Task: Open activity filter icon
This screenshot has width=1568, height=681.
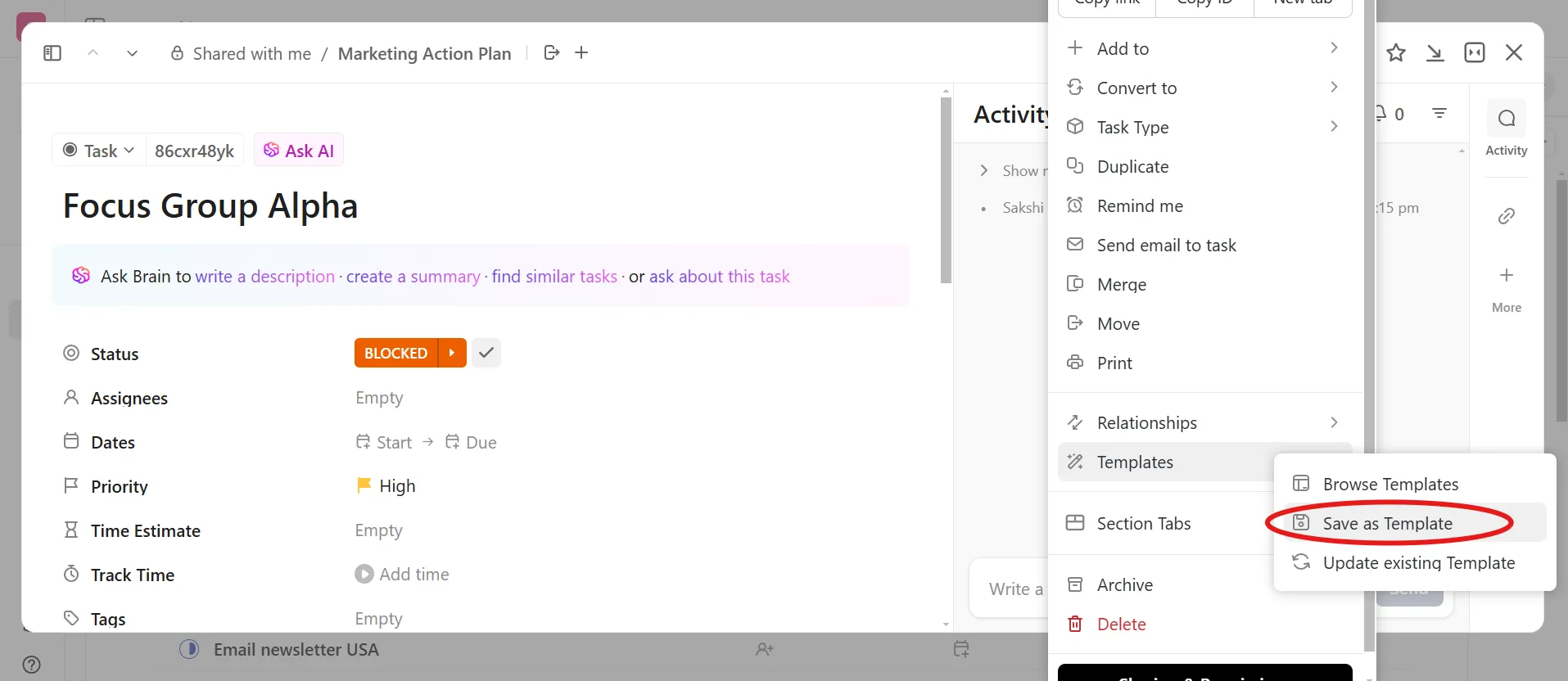Action: 1439,113
